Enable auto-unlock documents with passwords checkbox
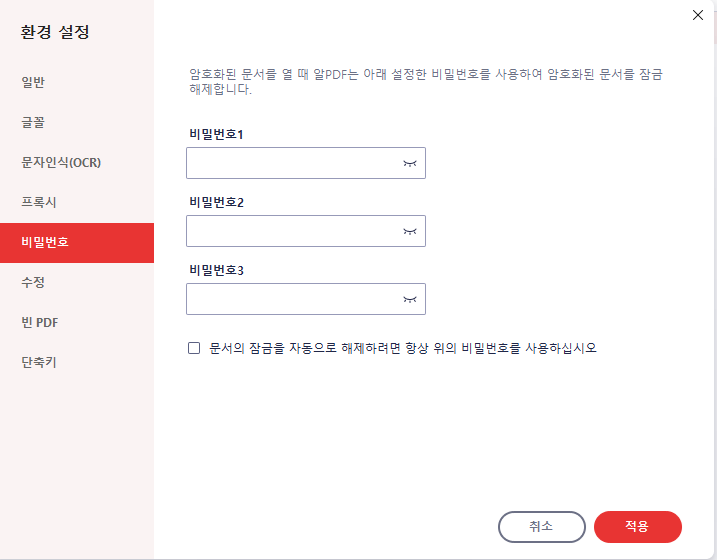Screen dimensions: 717x560 coord(194,348)
